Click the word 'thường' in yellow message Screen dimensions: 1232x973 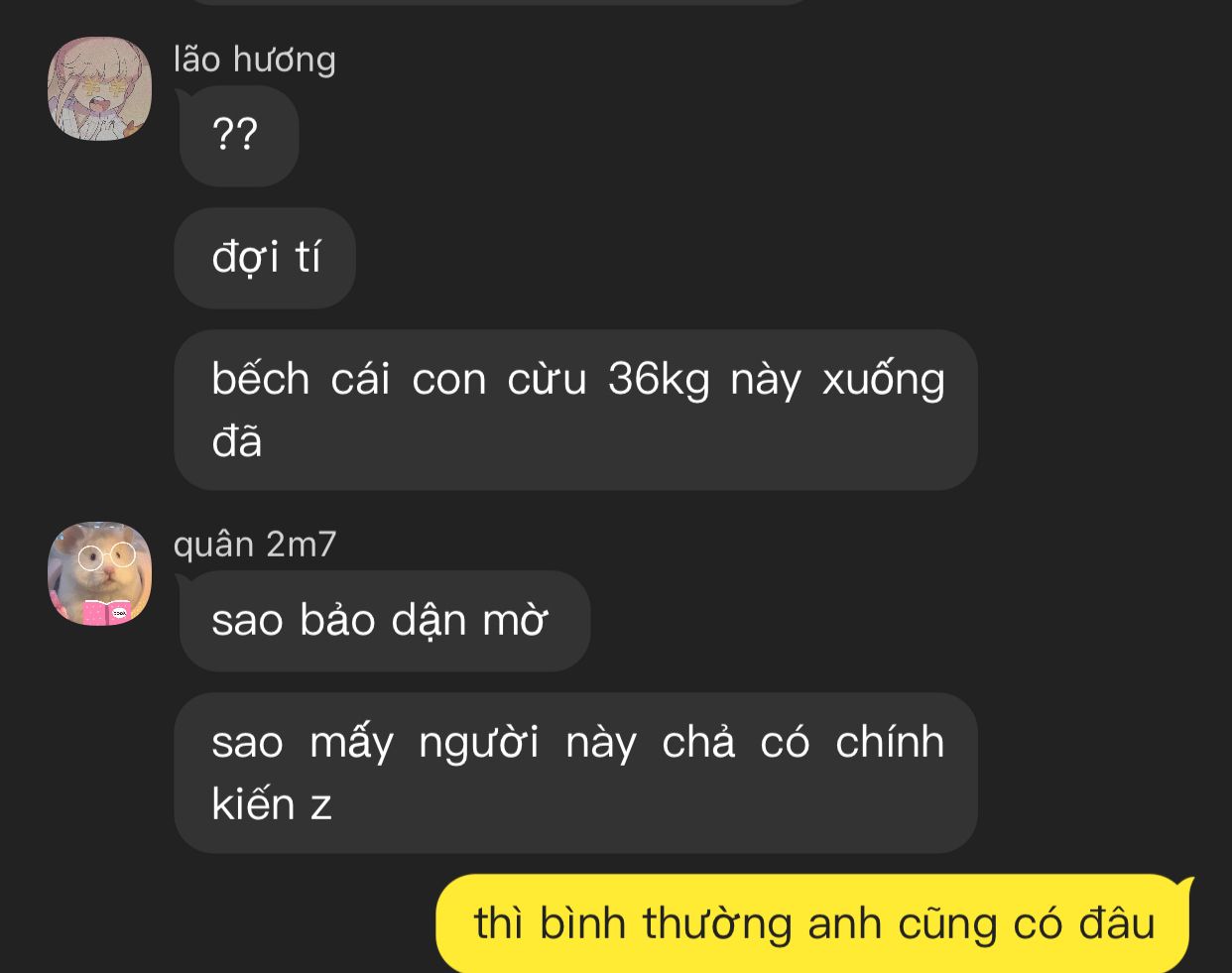point(717,924)
